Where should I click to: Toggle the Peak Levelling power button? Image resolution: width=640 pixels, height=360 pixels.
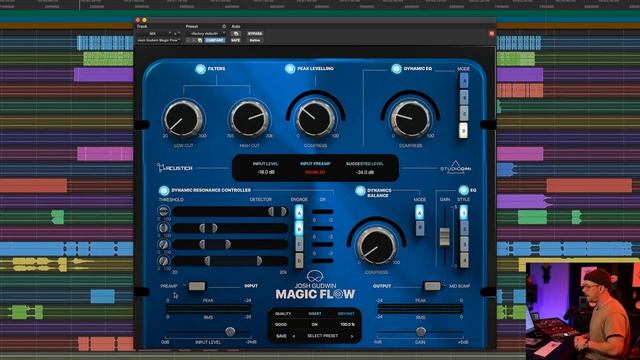[290, 69]
